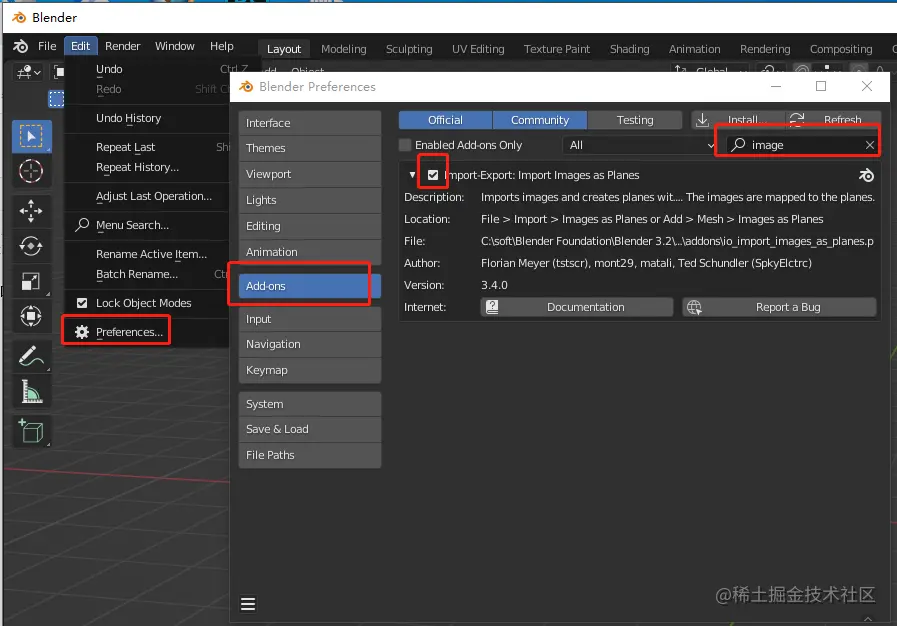Click the search magnifier icon in add-on filter
The image size is (897, 626).
[739, 145]
